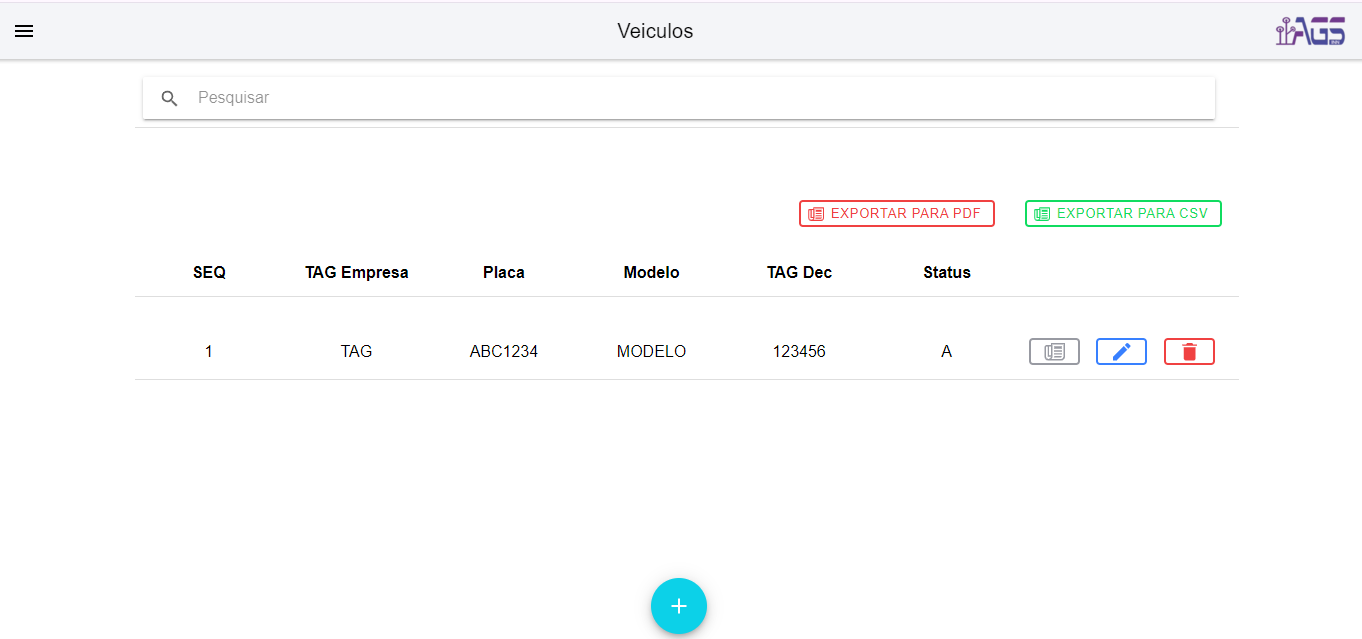The width and height of the screenshot is (1362, 639).
Task: Focus the Pesquisar search field
Action: [x=700, y=98]
